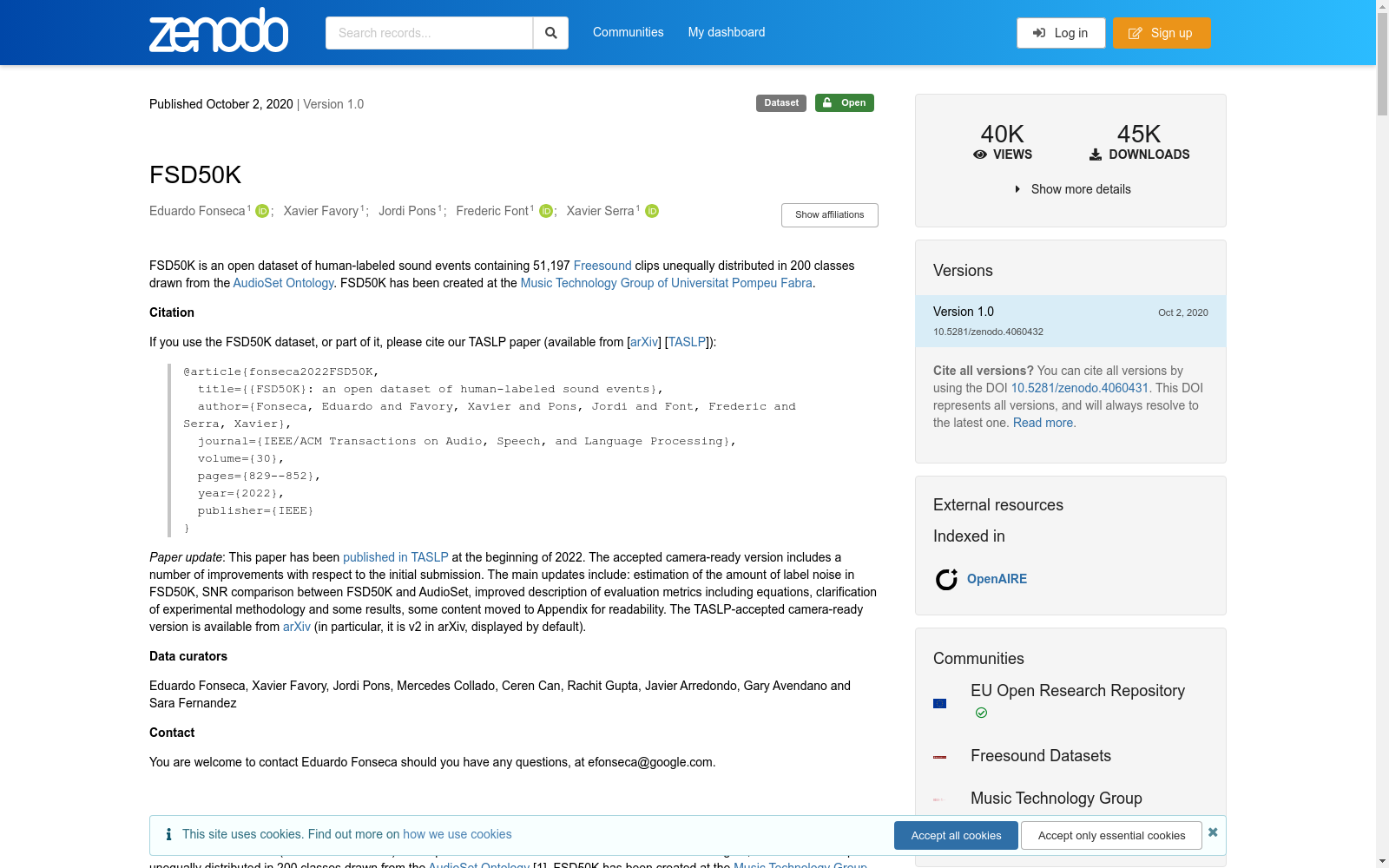Click the FSD50K title heading
The width and height of the screenshot is (1389, 868).
[x=195, y=175]
